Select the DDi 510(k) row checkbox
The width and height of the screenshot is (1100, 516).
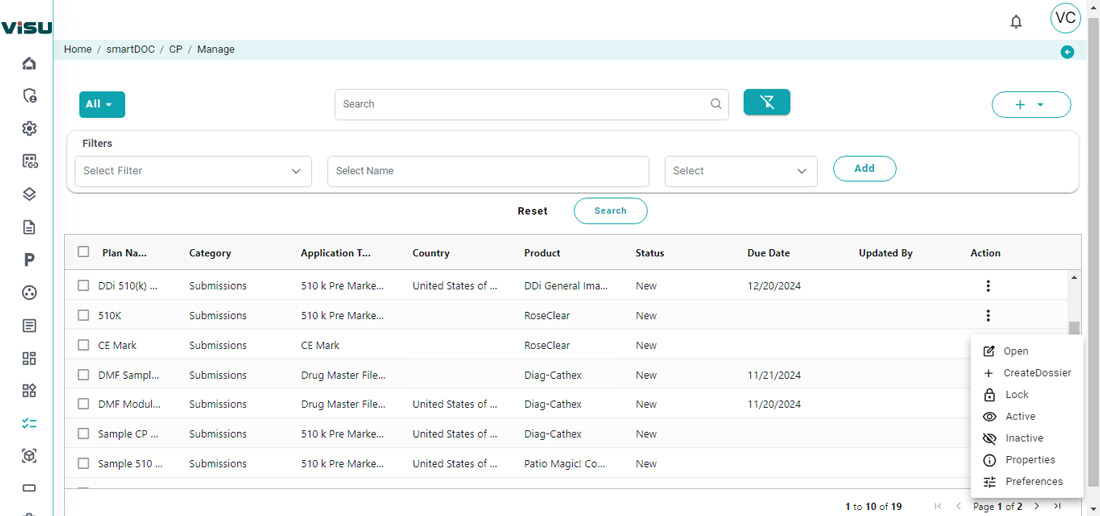(x=84, y=286)
